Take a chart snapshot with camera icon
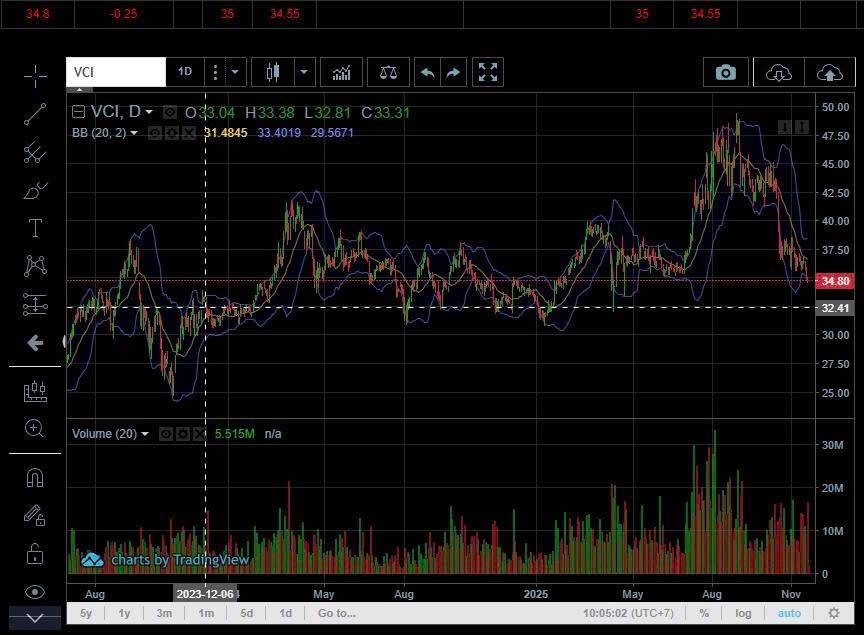 [x=726, y=72]
